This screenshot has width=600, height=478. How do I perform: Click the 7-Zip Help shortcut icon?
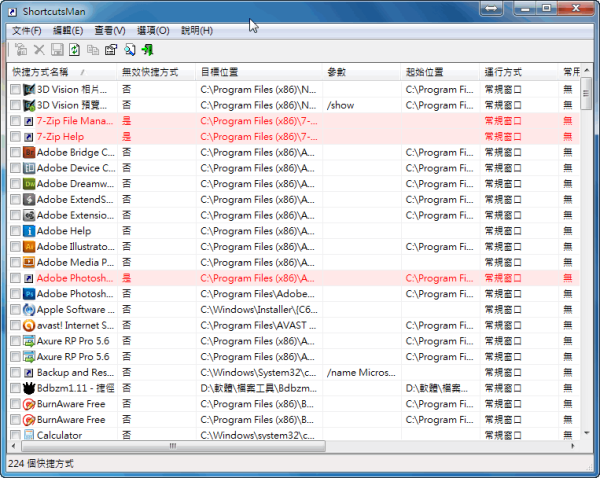coord(29,137)
